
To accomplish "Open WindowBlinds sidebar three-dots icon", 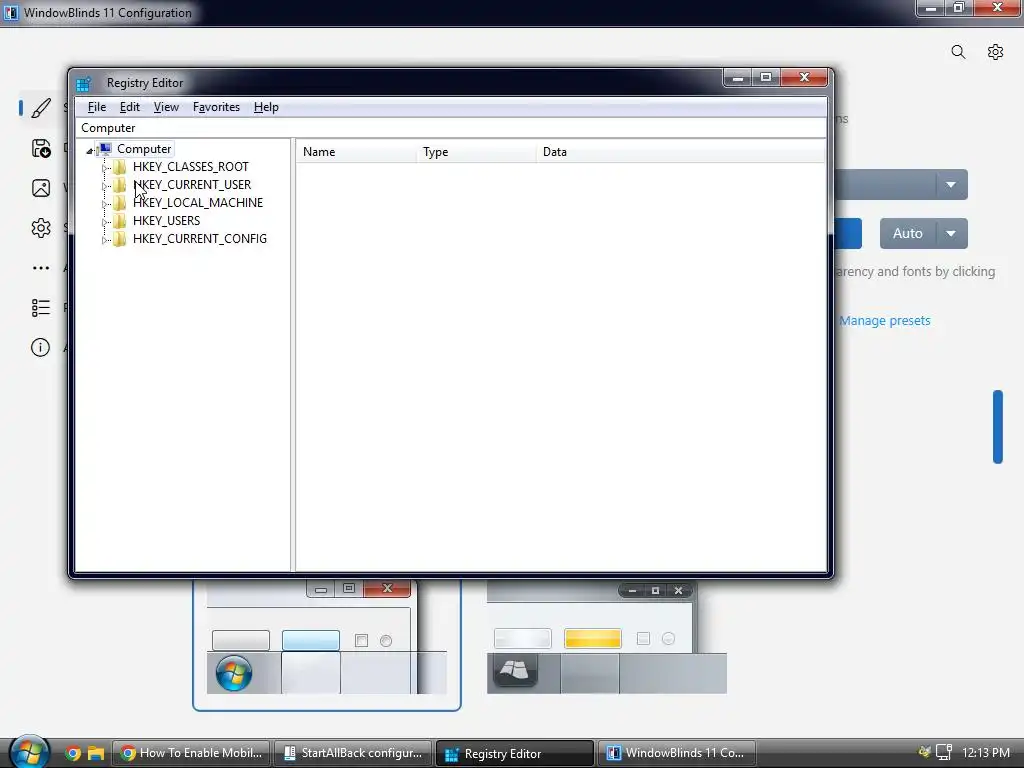I will click(x=40, y=268).
